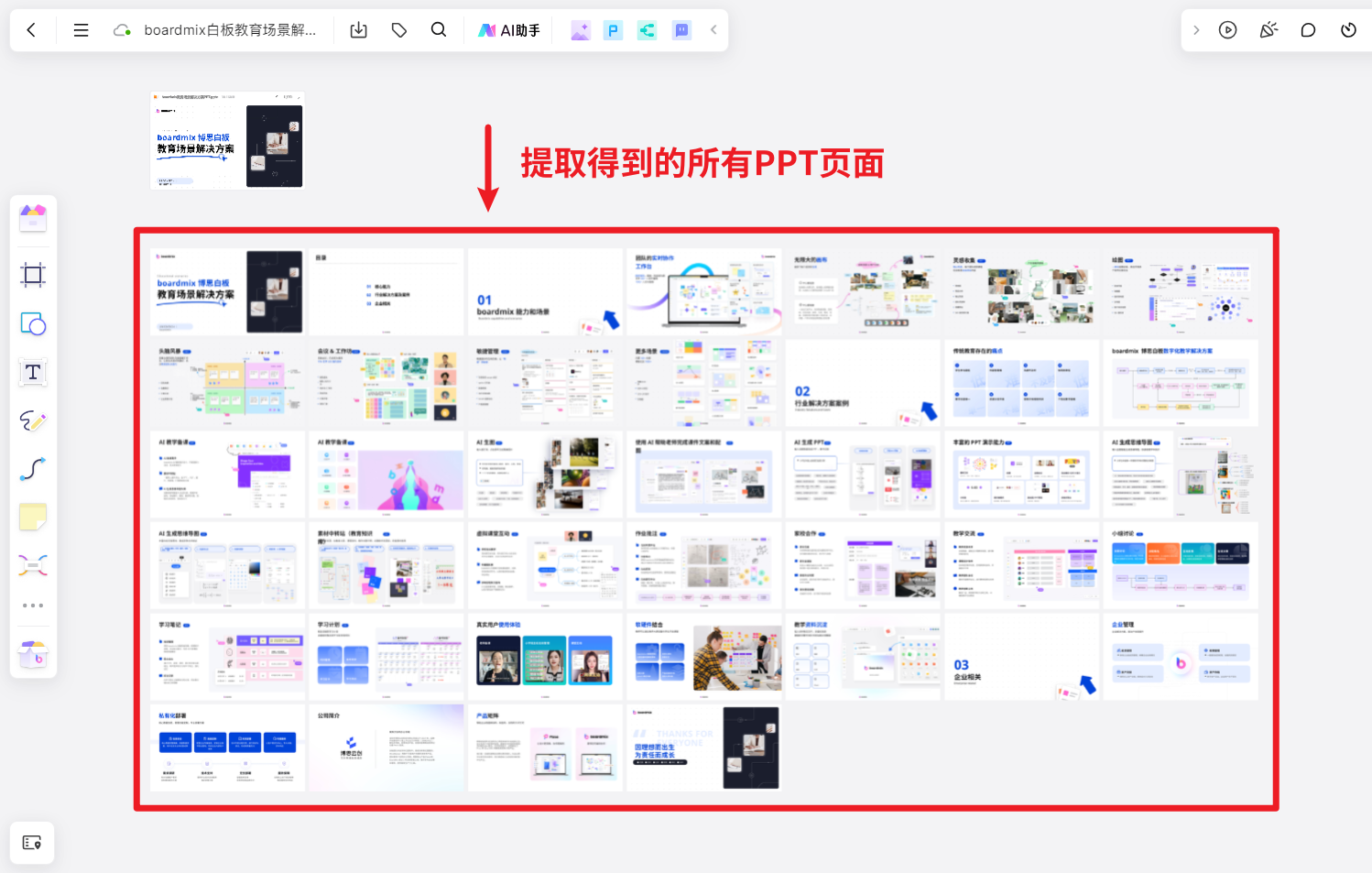Expand the right toolbar with the chevron
1372x873 pixels.
(x=1196, y=30)
